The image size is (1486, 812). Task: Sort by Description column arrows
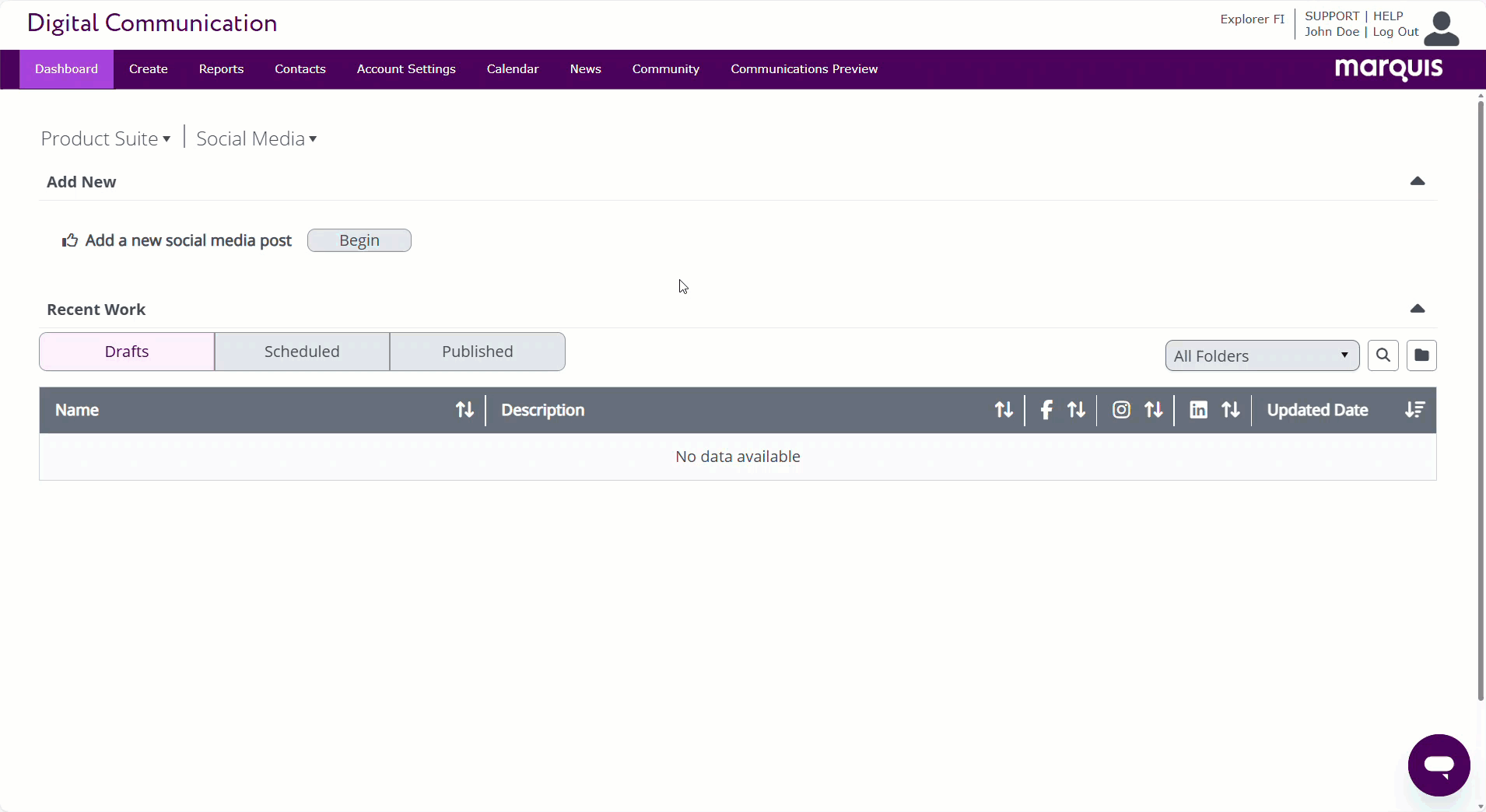point(1004,410)
